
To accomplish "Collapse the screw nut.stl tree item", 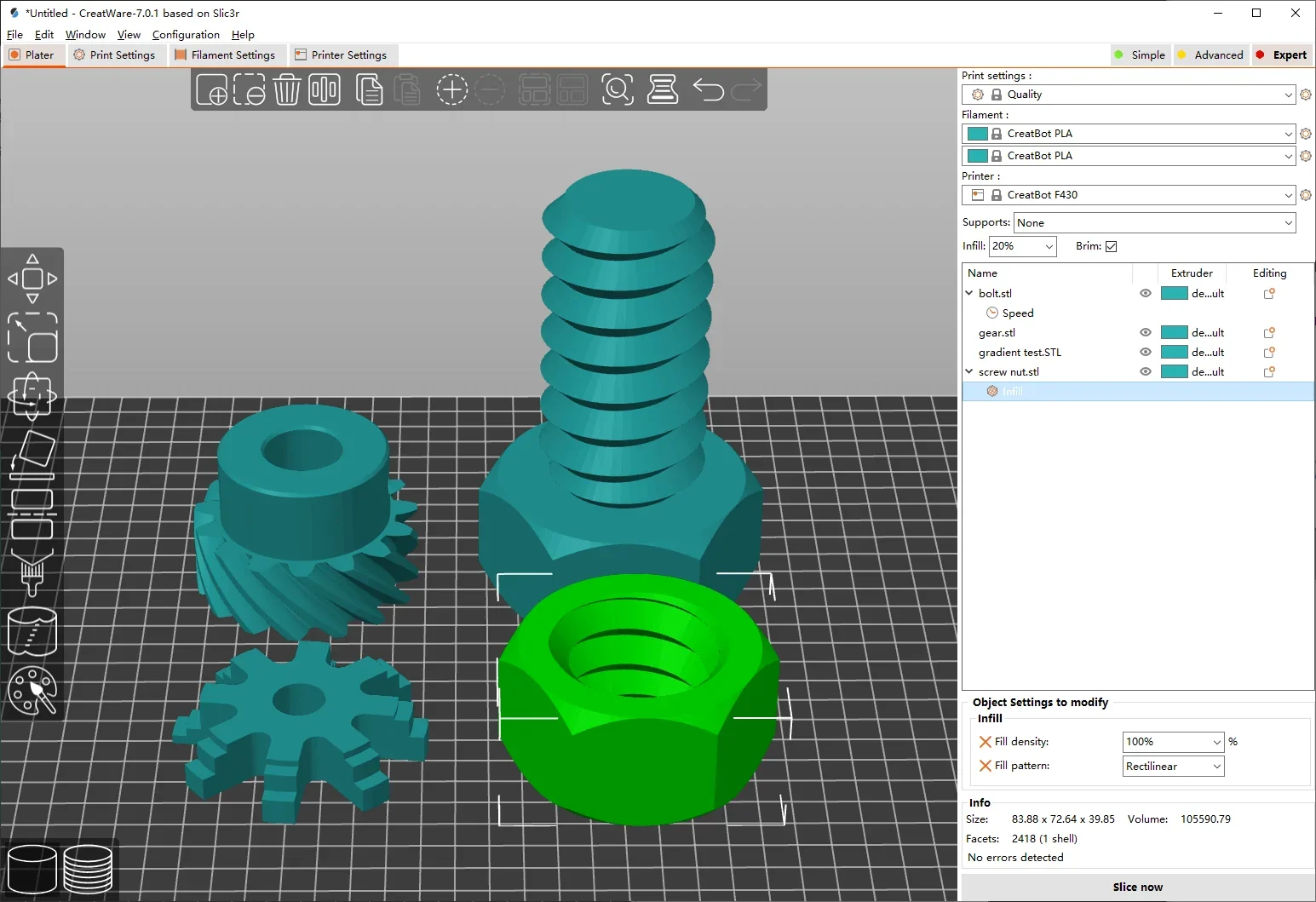I will point(968,371).
